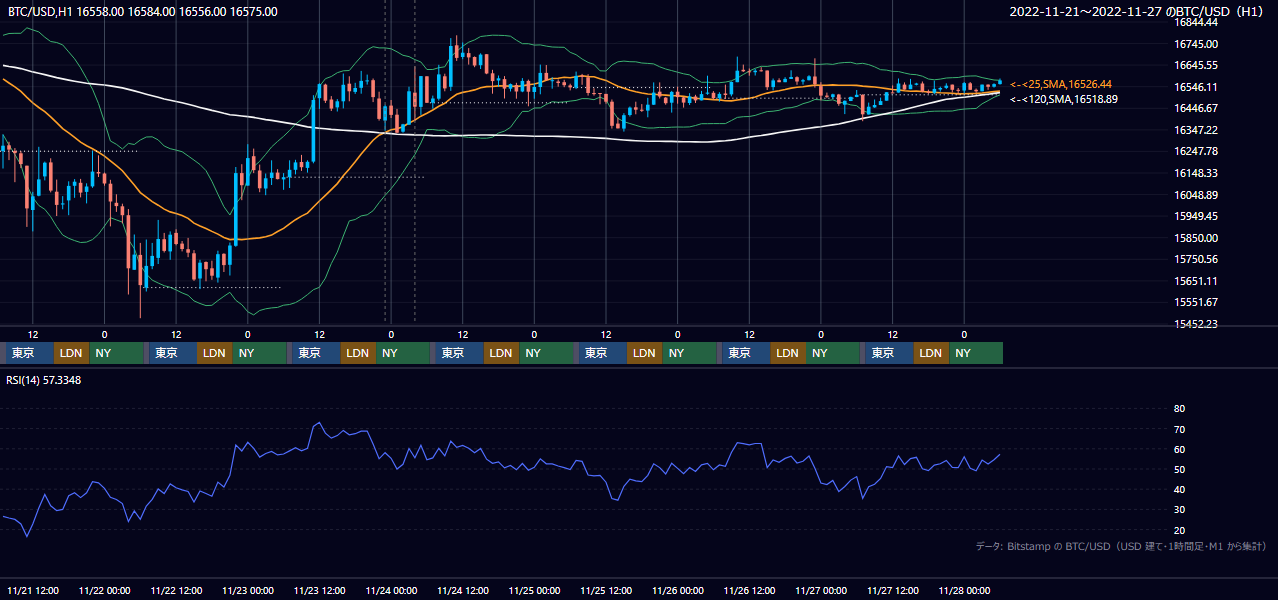1278x600 pixels.
Task: Select the 11/26 00:00 time label
Action: [x=678, y=590]
